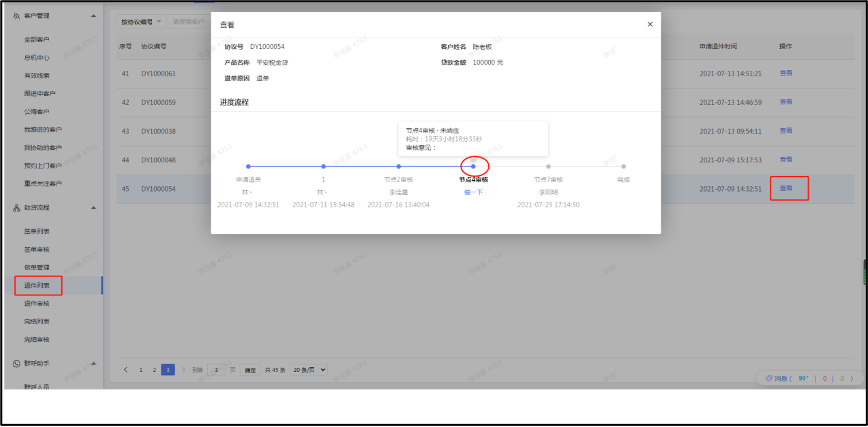Viewport: 868px width, 427px height.
Task: Open 重点关注客户 in the sidebar
Action: point(43,183)
